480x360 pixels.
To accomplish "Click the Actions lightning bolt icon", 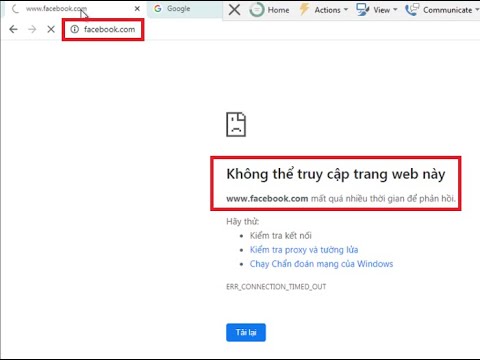I will click(x=304, y=10).
